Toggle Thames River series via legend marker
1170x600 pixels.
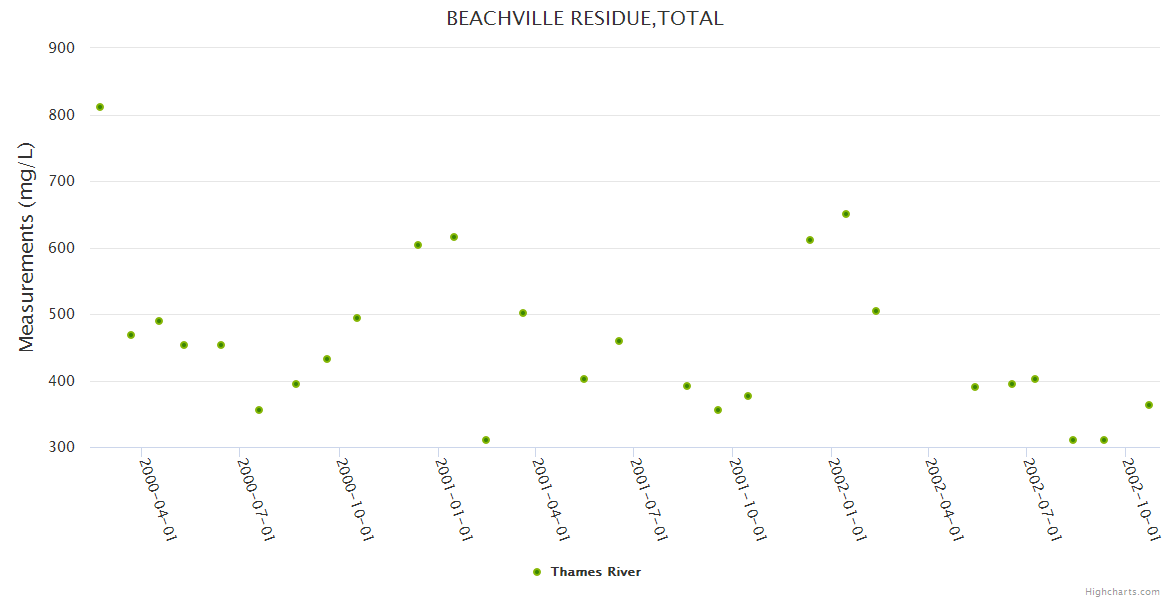click(x=537, y=572)
